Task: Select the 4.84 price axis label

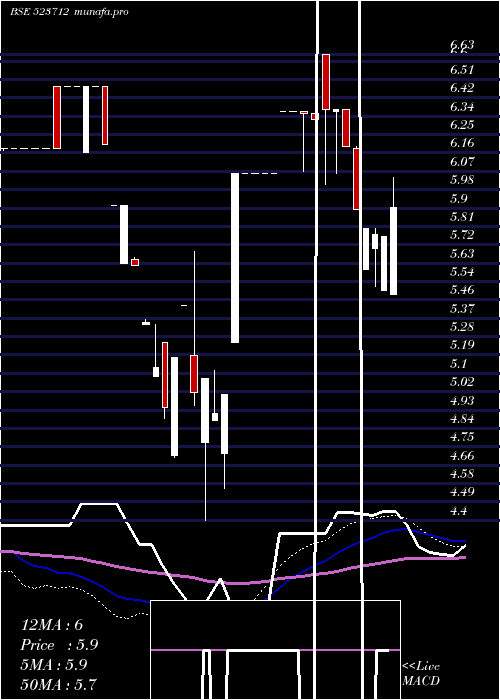Action: point(462,419)
